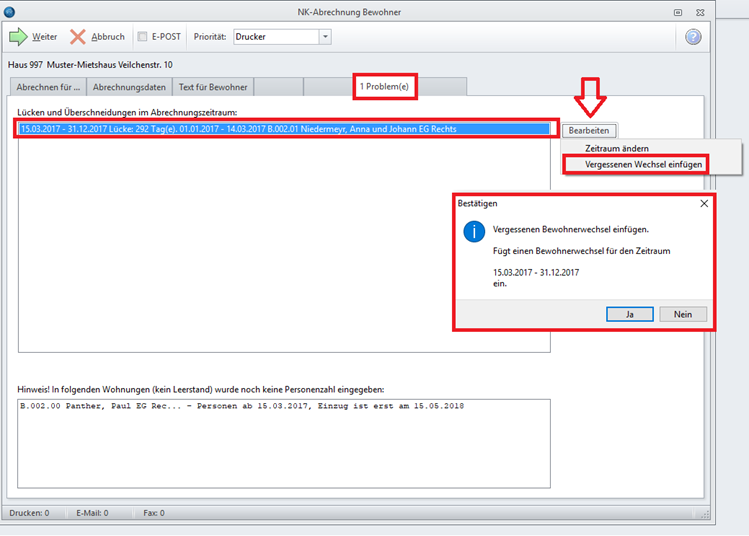Select the Lücke: 292 Tag(e) list row

click(285, 129)
